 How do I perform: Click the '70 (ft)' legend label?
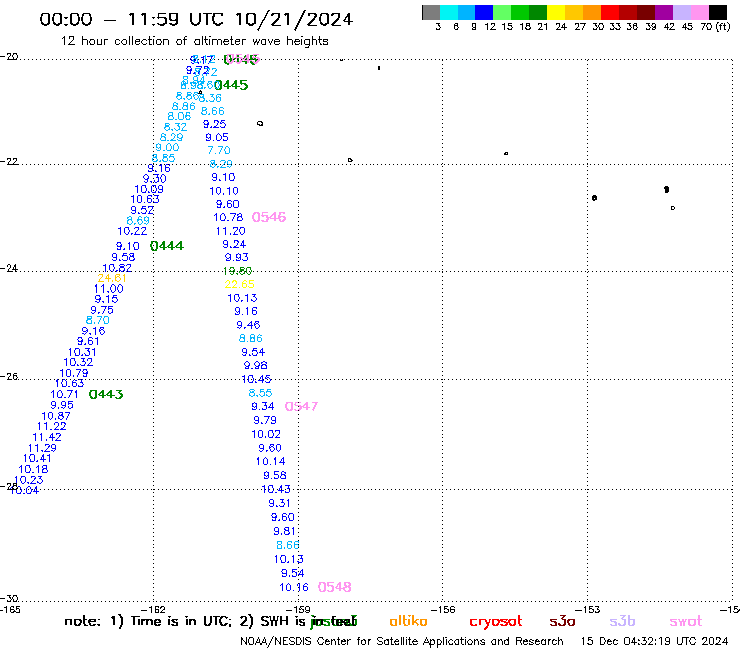coord(715,26)
